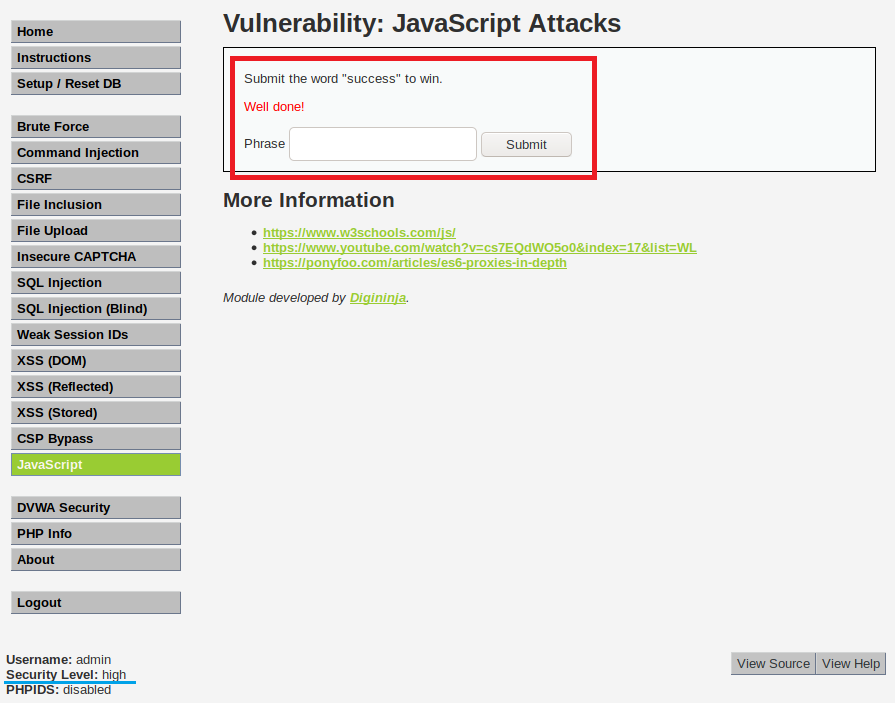Click the View Source button
Viewport: 895px width, 703px height.
click(773, 664)
